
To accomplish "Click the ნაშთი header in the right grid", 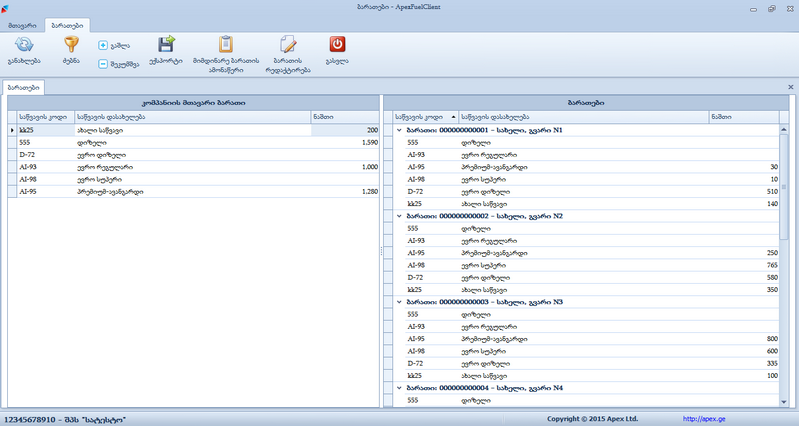I will click(x=744, y=117).
